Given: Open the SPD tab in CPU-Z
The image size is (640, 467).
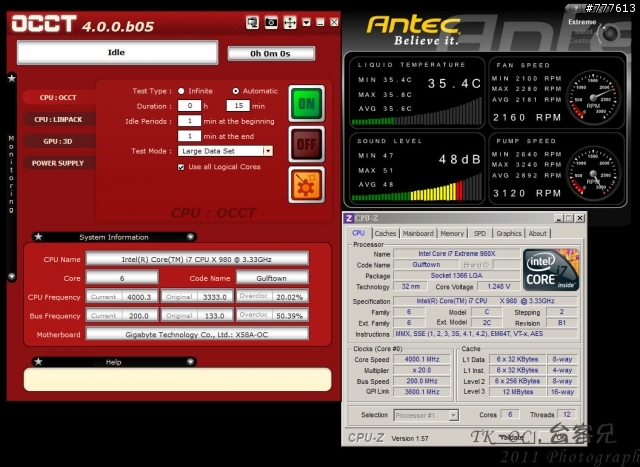Looking at the screenshot, I should [480, 234].
